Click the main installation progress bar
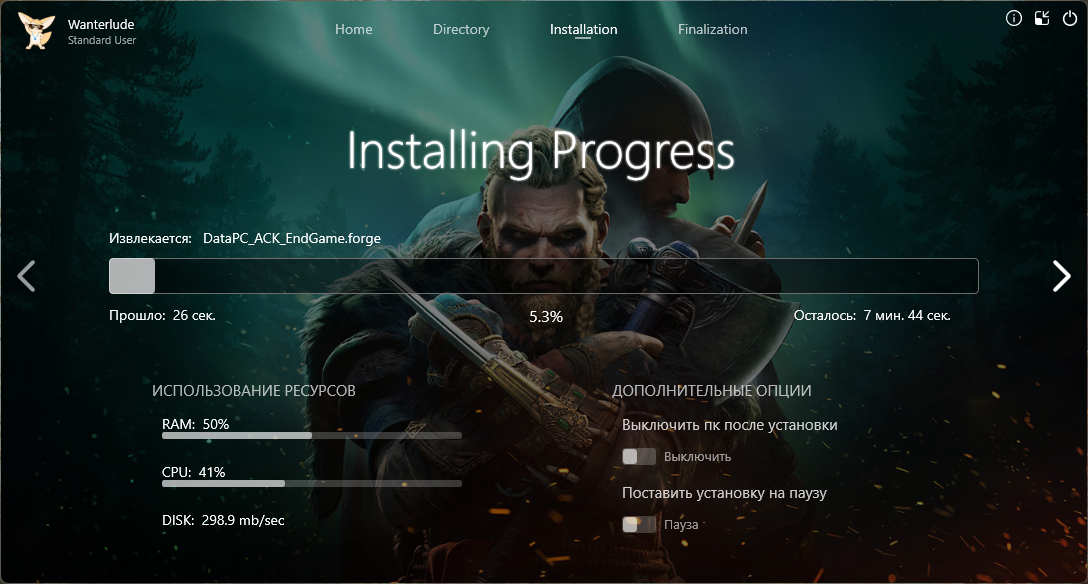 [543, 276]
